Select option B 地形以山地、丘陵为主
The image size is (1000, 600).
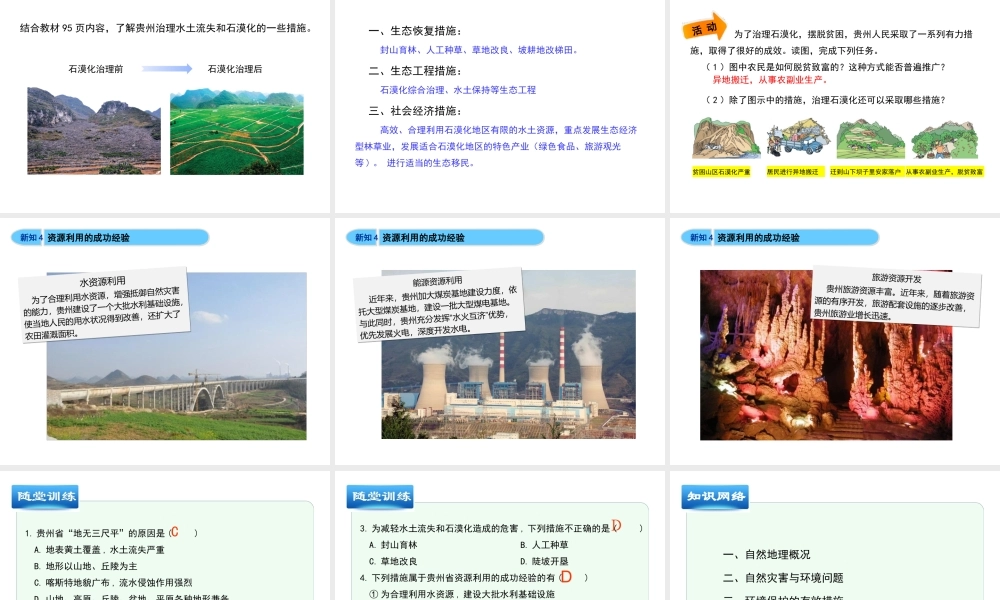[x=85, y=566]
